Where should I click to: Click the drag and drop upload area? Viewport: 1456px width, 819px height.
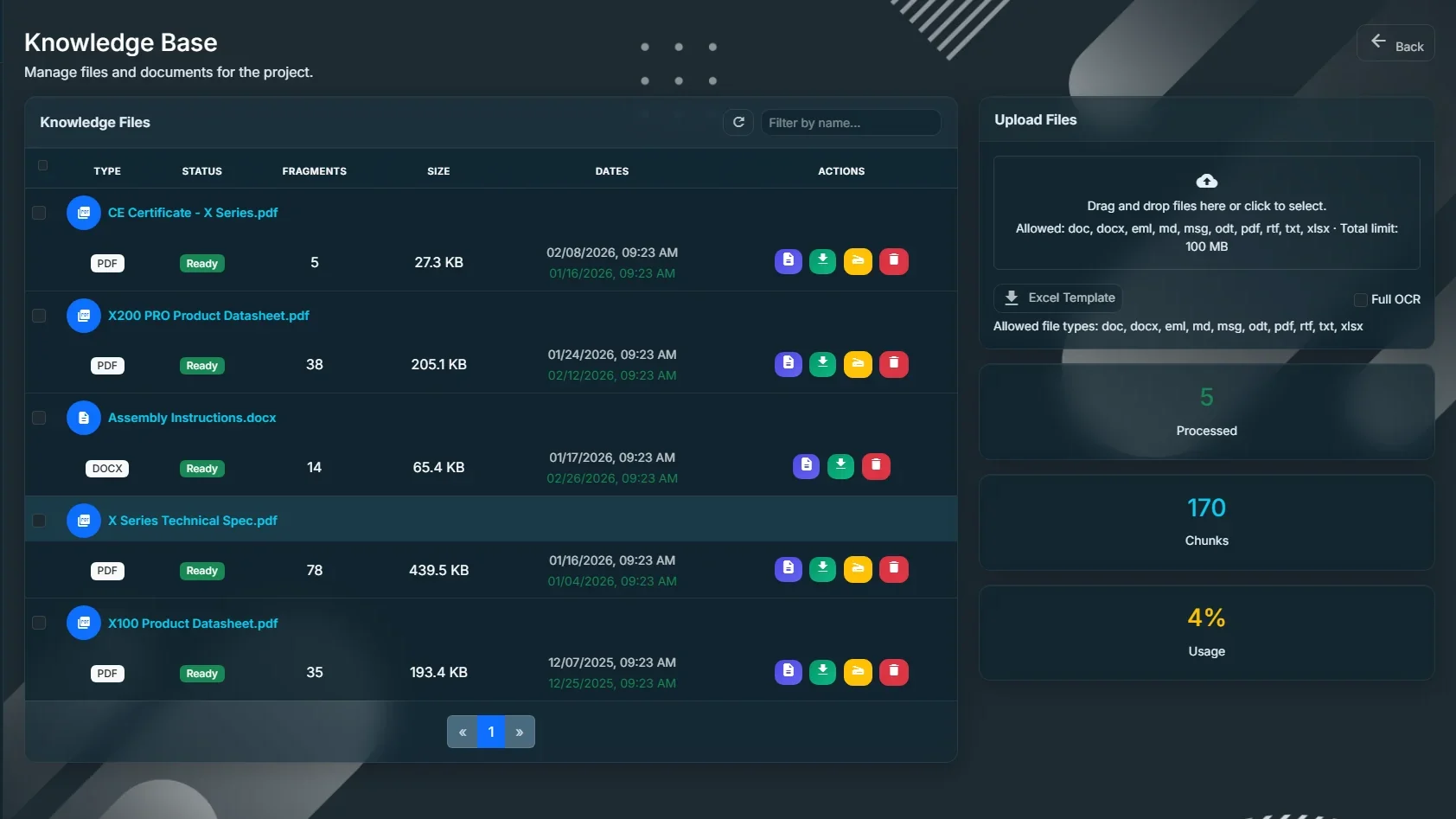click(x=1206, y=213)
